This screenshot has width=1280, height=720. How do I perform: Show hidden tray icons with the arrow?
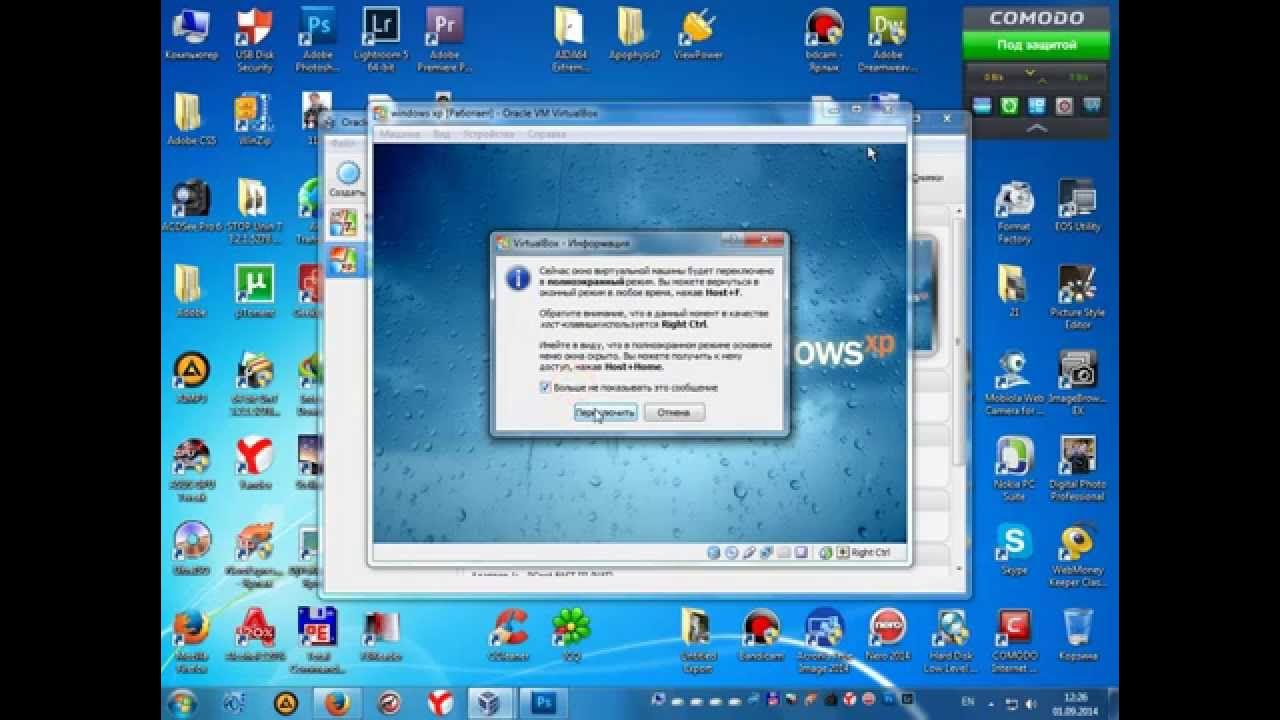991,702
